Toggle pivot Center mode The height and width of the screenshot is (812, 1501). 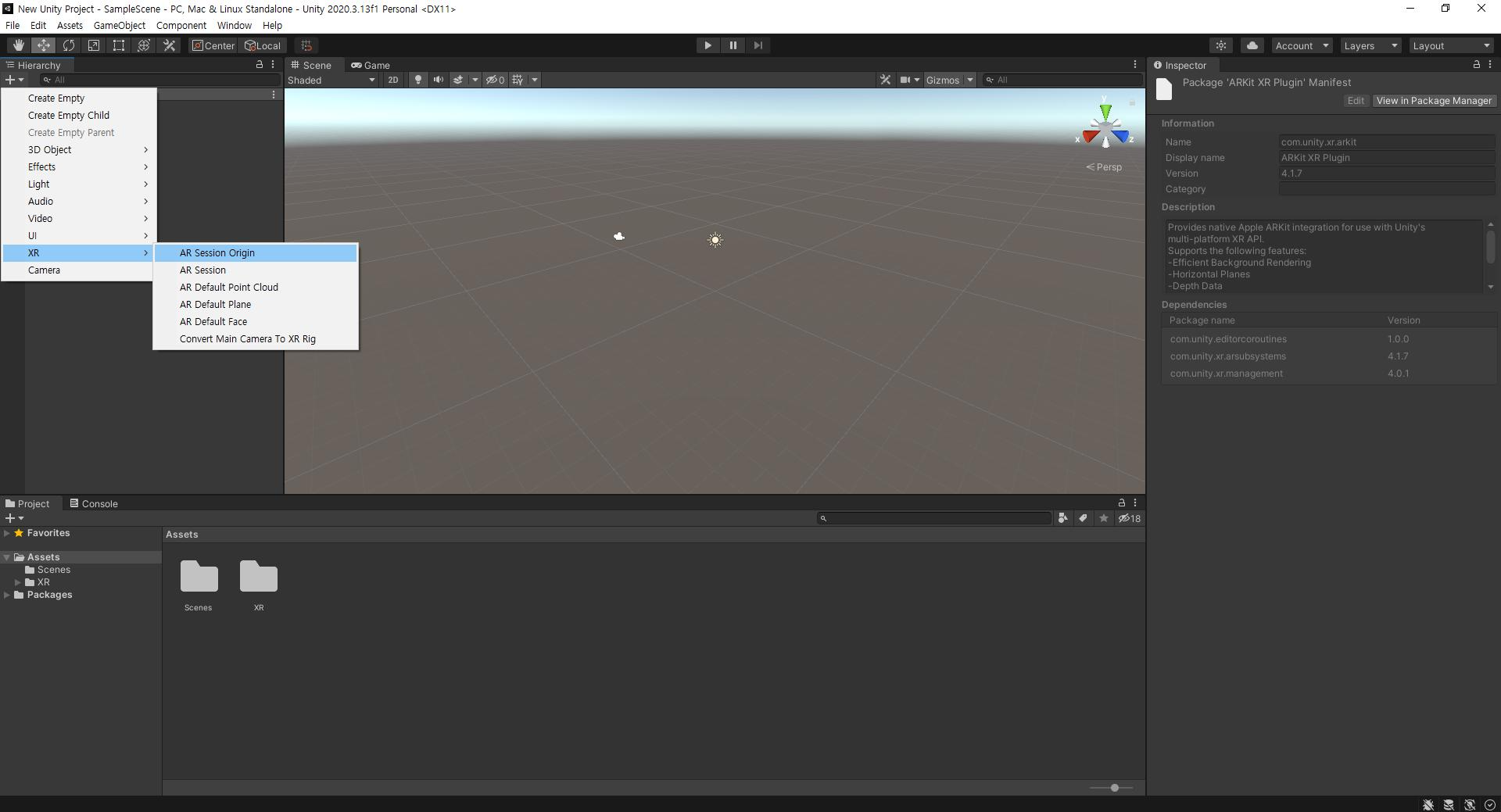[213, 45]
